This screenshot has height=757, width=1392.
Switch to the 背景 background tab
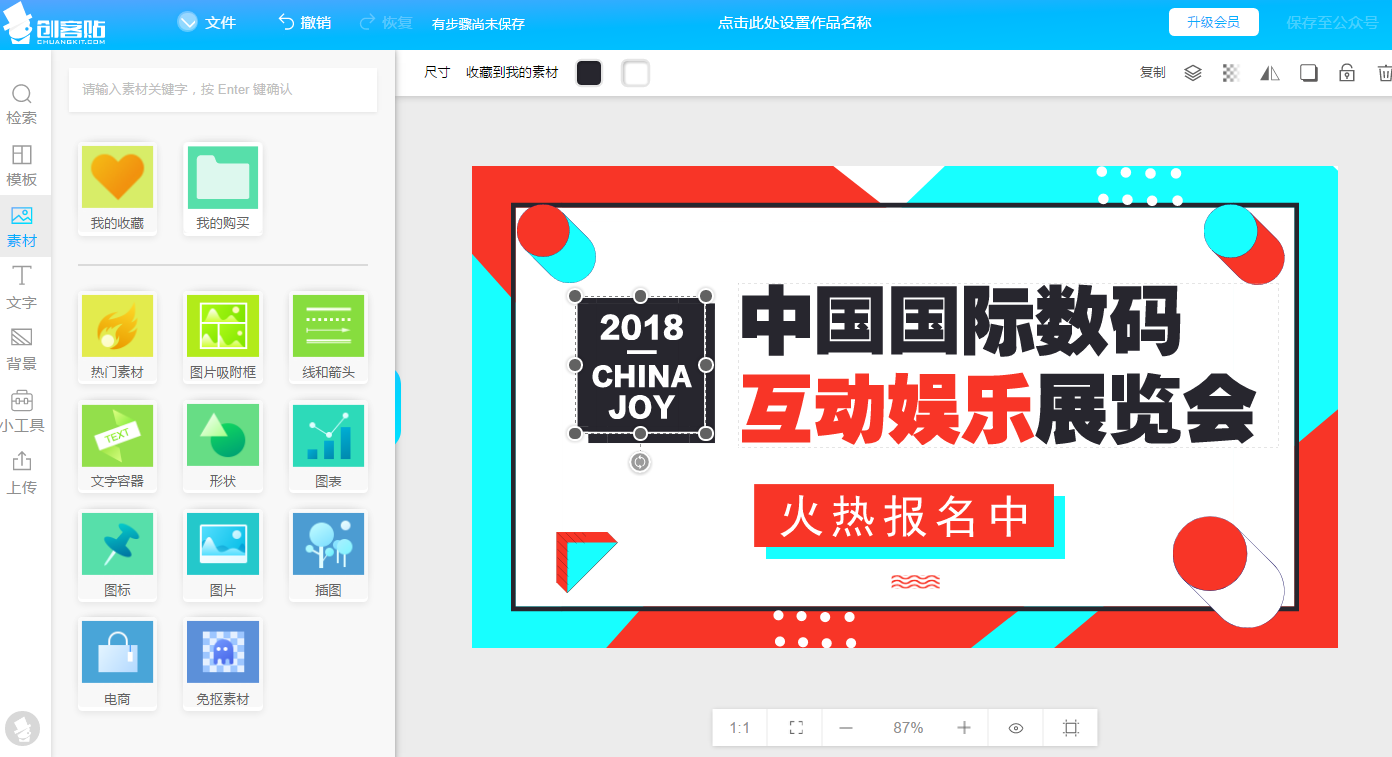click(21, 349)
